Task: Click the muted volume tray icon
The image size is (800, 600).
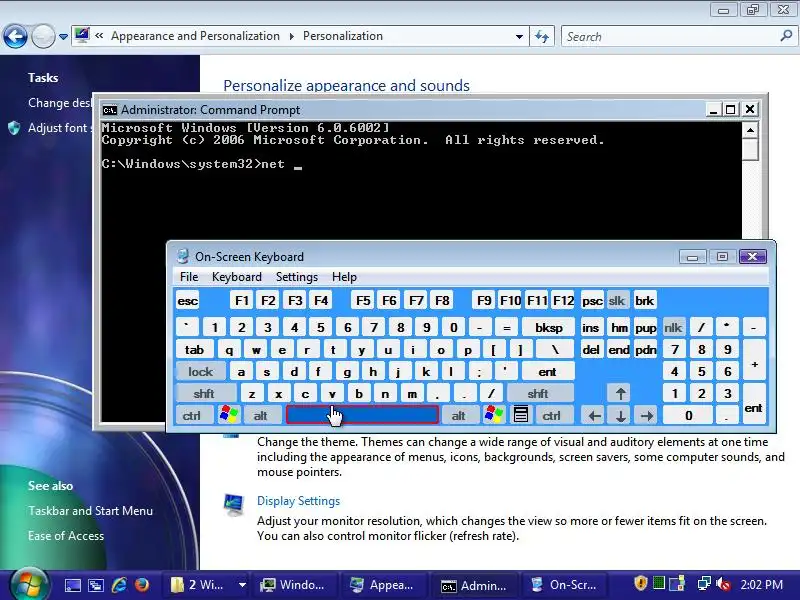Action: 723,584
